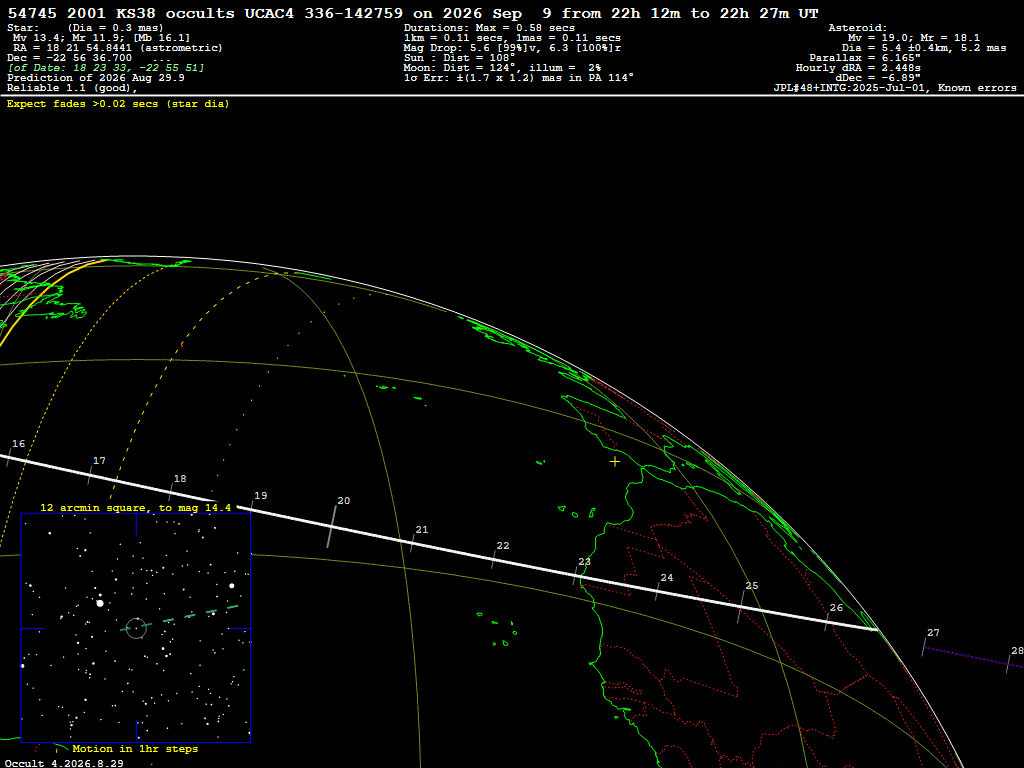
Task: Click the green dashed asteroid motion line
Action: [x=180, y=618]
